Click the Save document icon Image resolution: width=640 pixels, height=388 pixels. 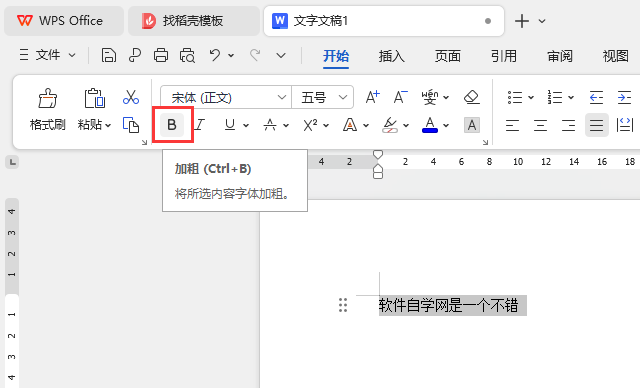tap(109, 55)
